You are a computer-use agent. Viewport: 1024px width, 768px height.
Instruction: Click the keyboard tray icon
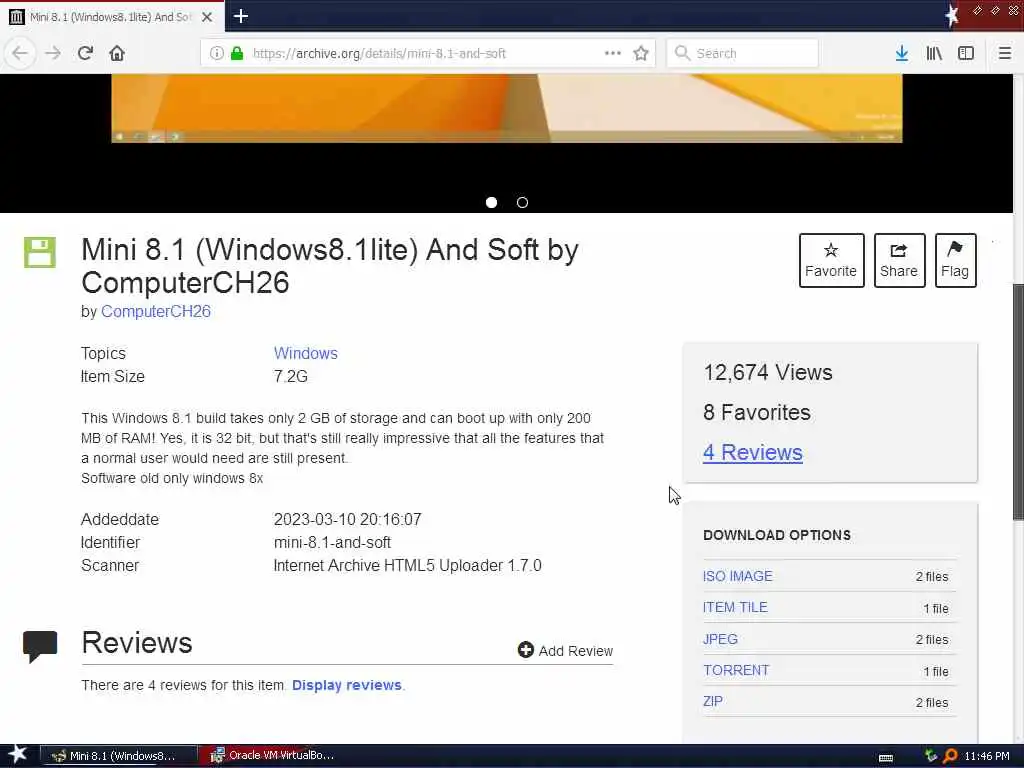[x=886, y=758]
